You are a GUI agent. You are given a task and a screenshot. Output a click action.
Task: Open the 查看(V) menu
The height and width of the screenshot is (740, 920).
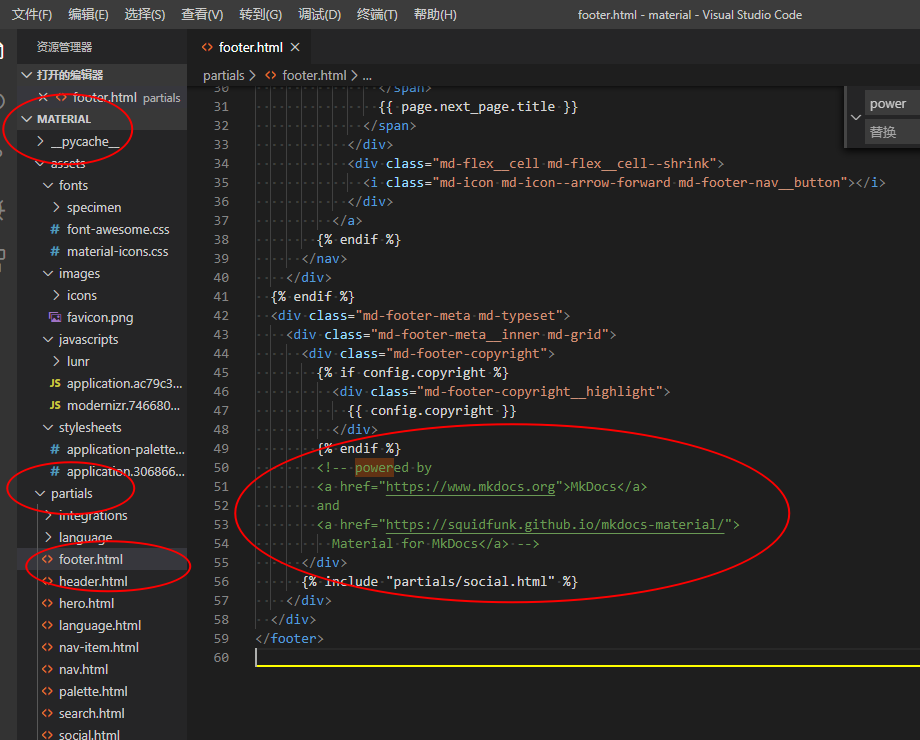(x=202, y=15)
